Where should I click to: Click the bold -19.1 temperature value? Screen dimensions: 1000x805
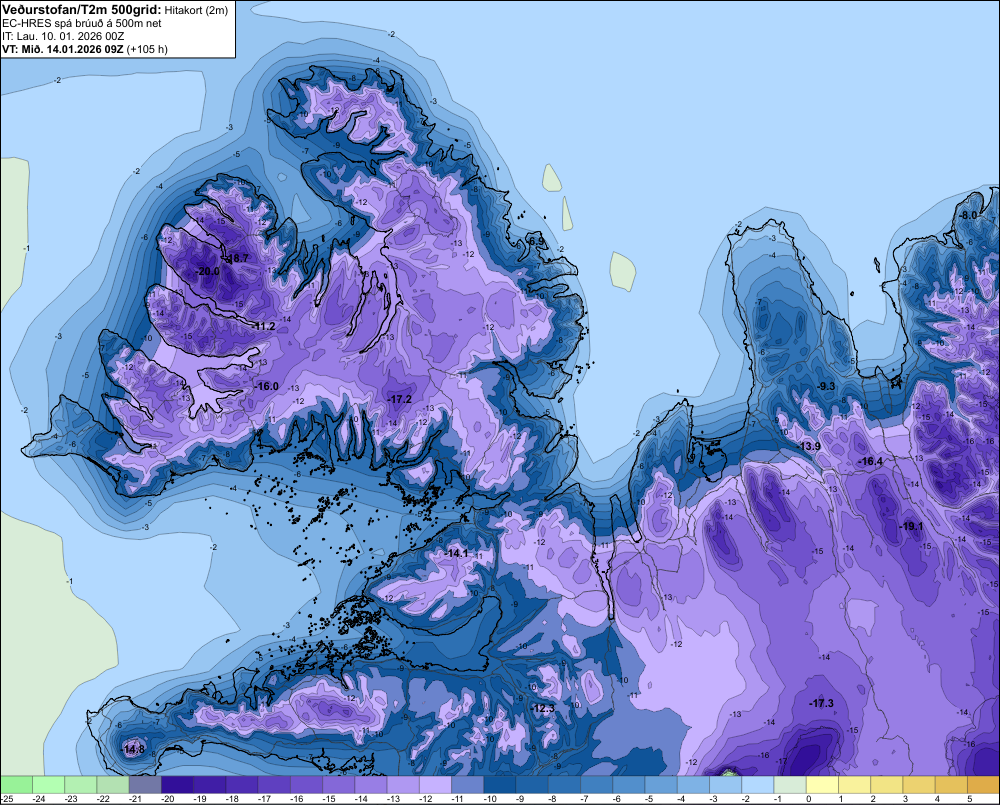[x=912, y=526]
